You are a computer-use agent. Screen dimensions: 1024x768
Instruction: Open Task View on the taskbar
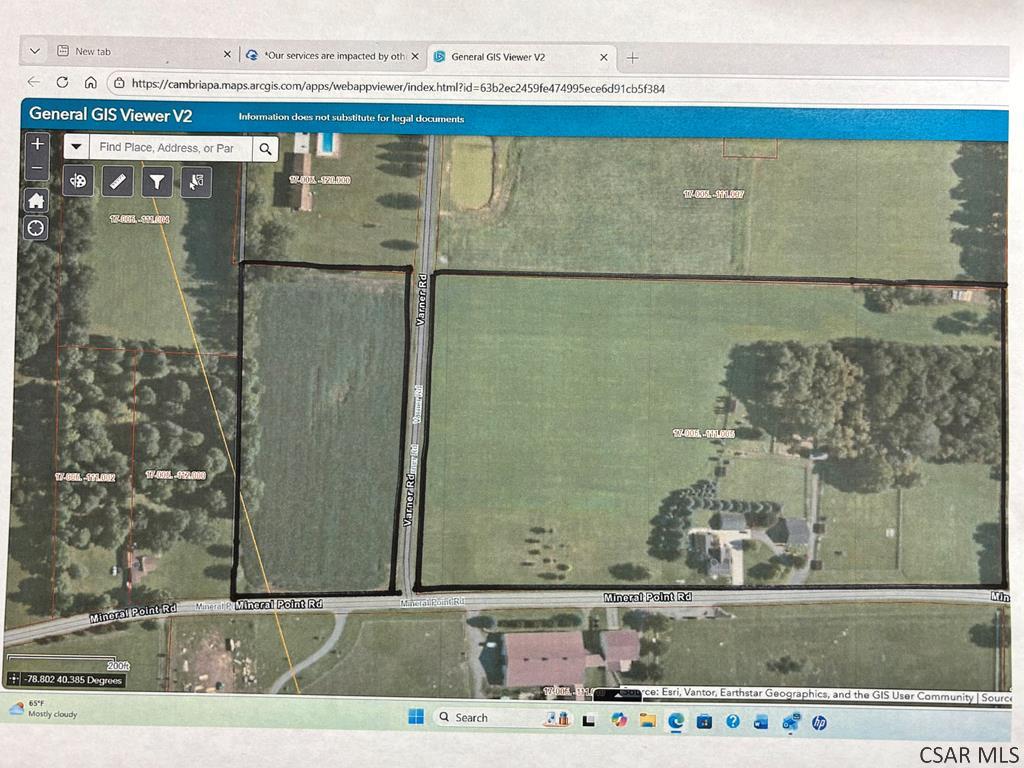tap(588, 721)
